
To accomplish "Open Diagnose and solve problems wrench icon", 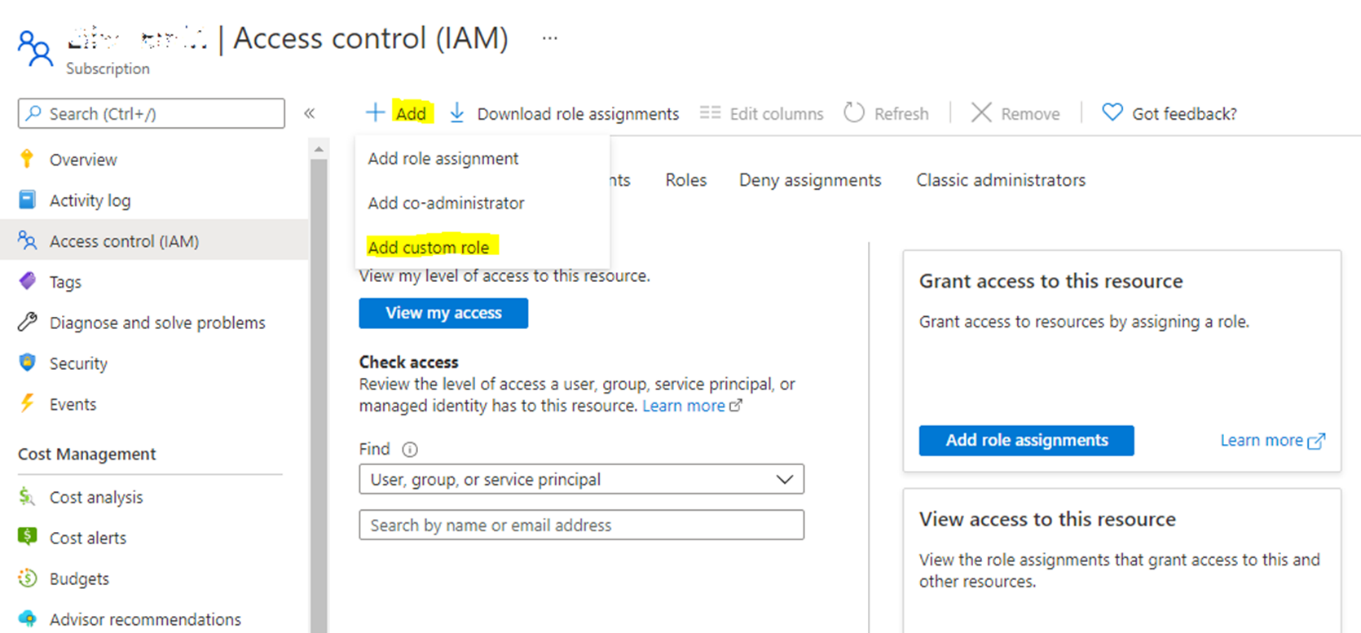I will tap(28, 323).
